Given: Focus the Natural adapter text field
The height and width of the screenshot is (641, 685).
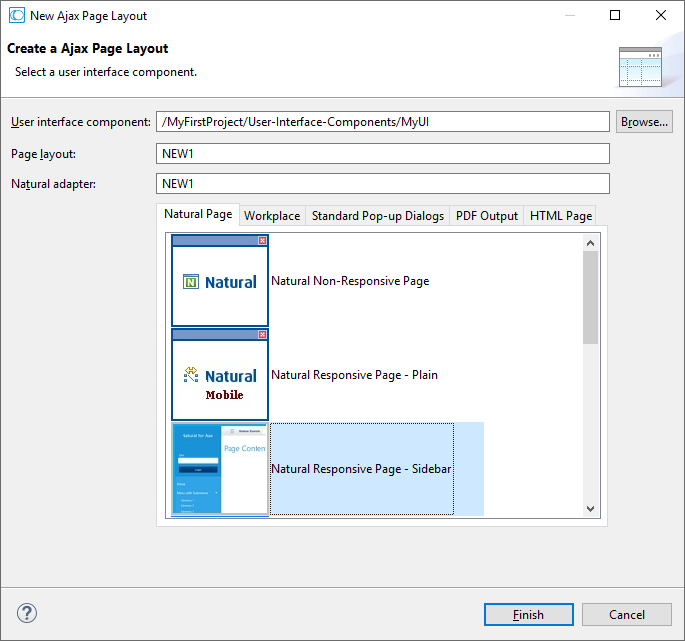Looking at the screenshot, I should 383,184.
